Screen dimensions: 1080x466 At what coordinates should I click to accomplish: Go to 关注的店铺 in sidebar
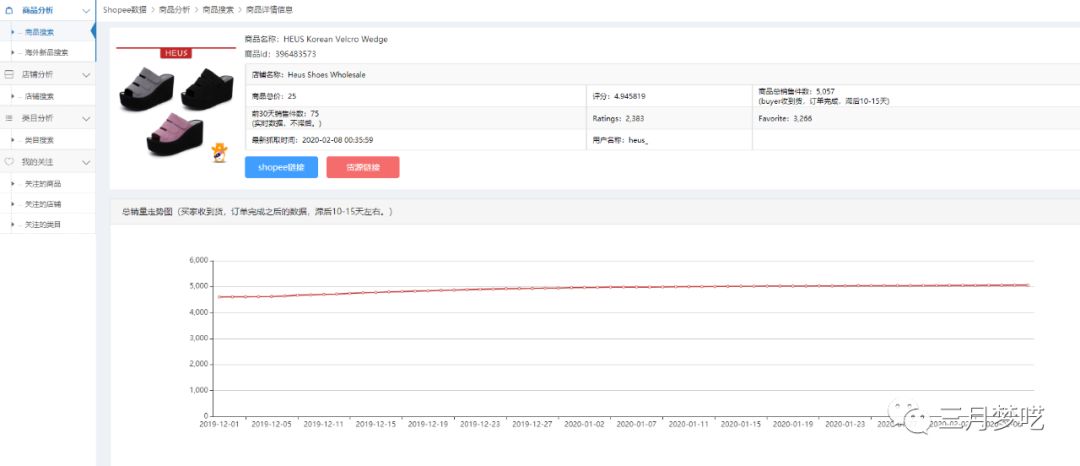click(x=42, y=204)
